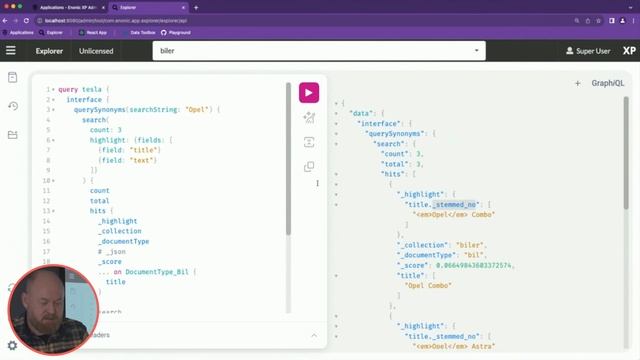The width and height of the screenshot is (640, 360).
Task: Run the GraphQL query with the play button
Action: pyautogui.click(x=309, y=93)
